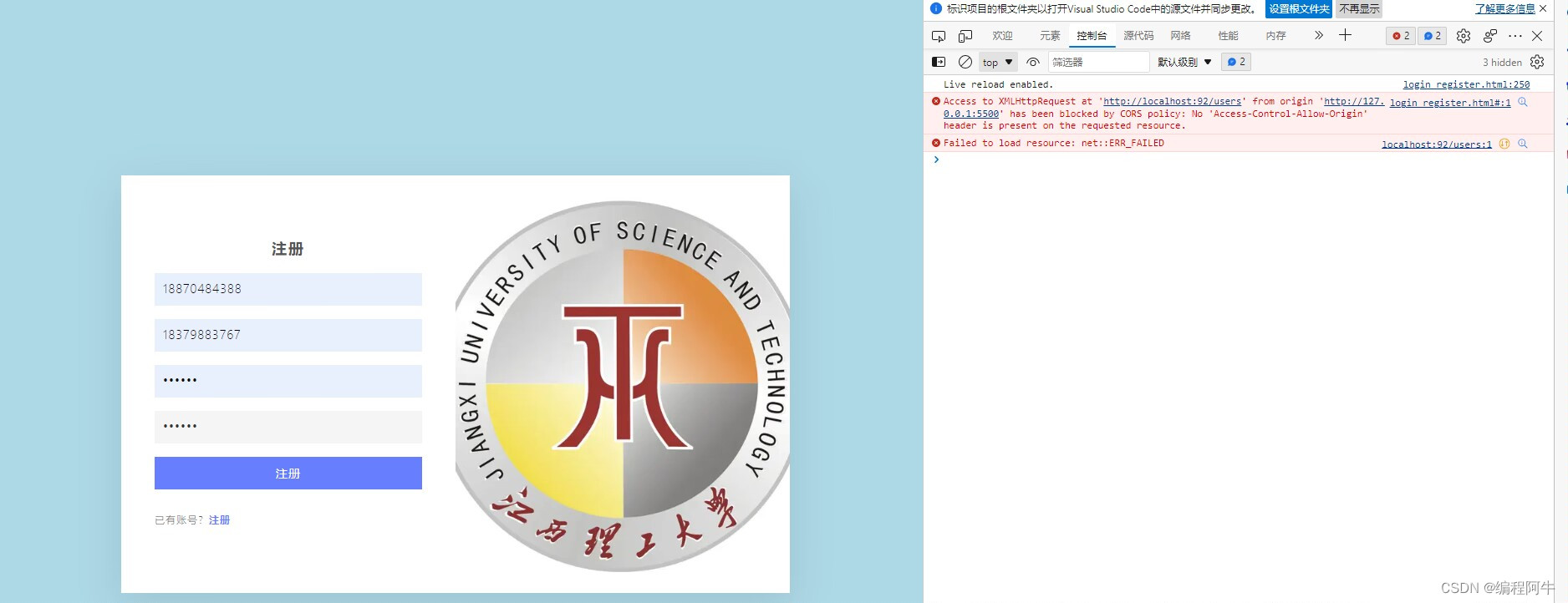
Task: Open the login_register.html#:1 source link
Action: pyautogui.click(x=1450, y=103)
